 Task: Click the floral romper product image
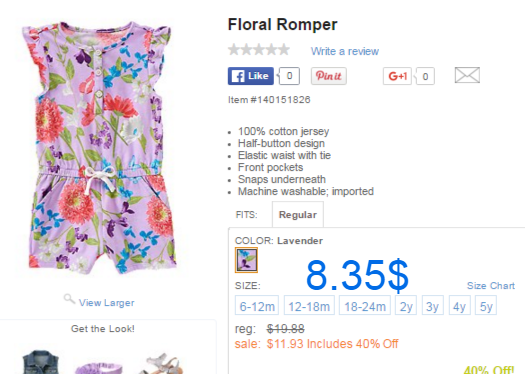[x=98, y=149]
